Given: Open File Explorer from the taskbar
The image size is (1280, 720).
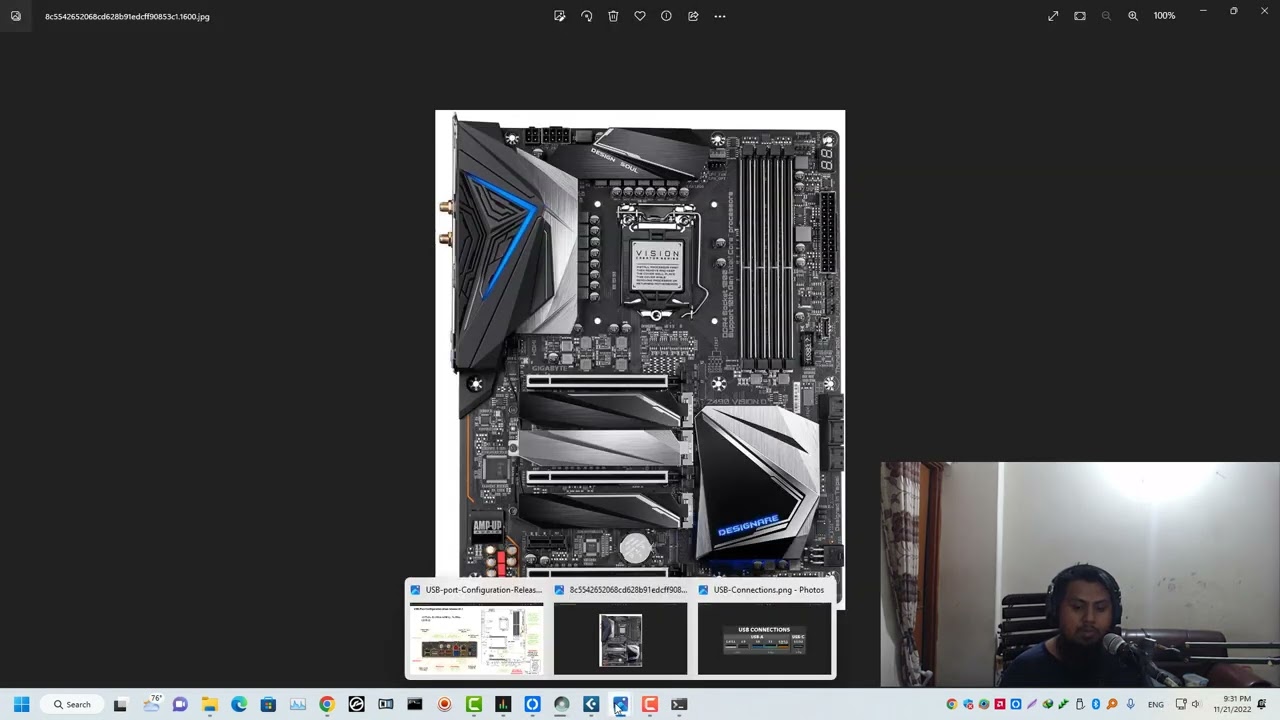Looking at the screenshot, I should pos(209,704).
